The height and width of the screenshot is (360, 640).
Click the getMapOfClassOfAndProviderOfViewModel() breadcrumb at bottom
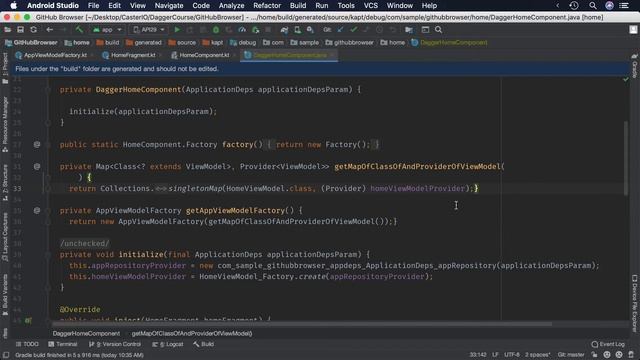coord(192,333)
